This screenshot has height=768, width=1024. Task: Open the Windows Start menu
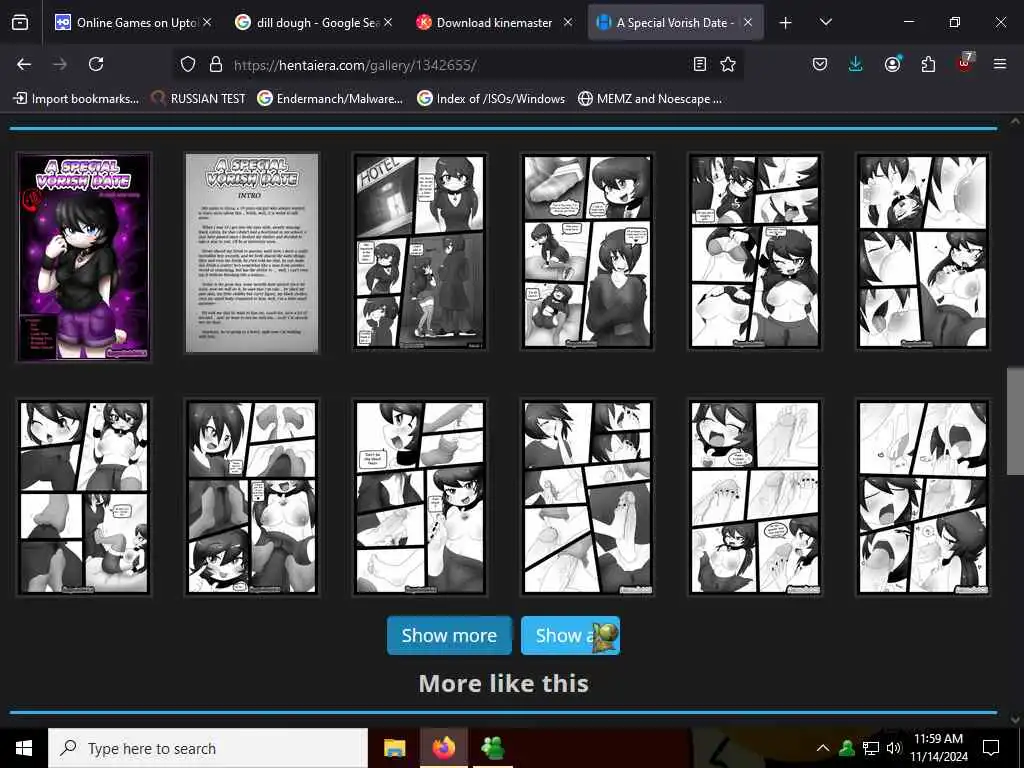[x=24, y=748]
